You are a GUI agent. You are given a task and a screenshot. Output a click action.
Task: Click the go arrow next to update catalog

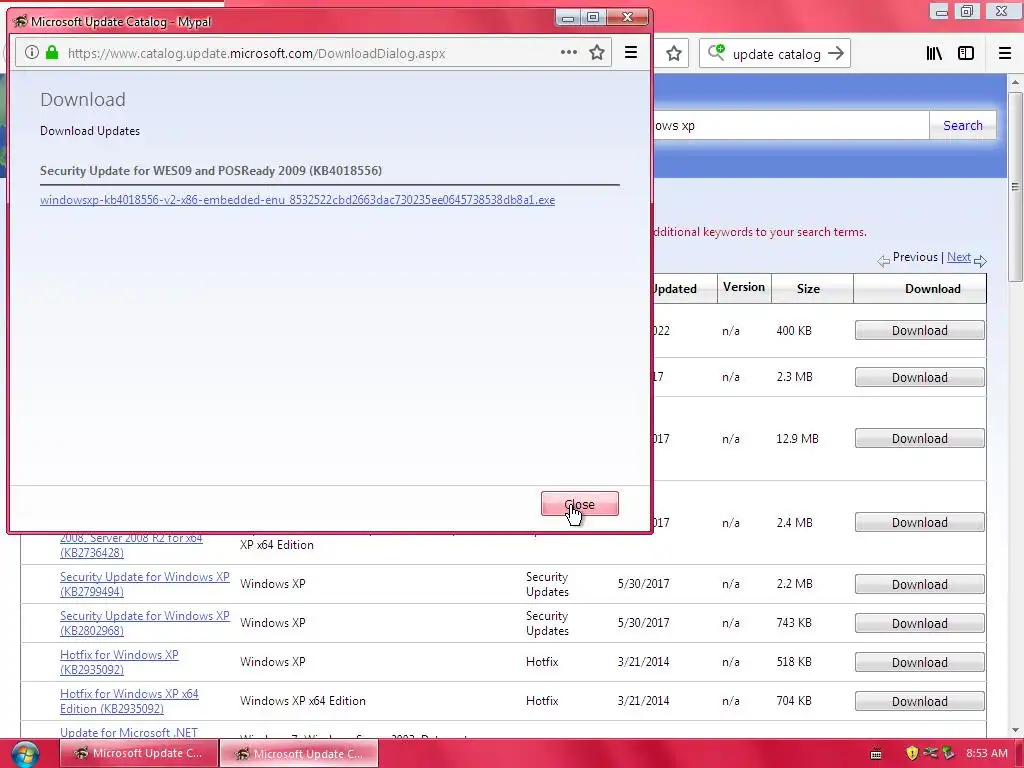tap(836, 54)
